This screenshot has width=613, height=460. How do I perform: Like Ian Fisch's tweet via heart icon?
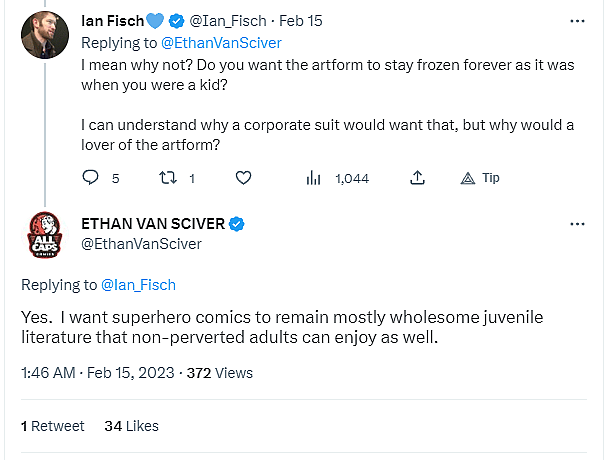(x=243, y=178)
